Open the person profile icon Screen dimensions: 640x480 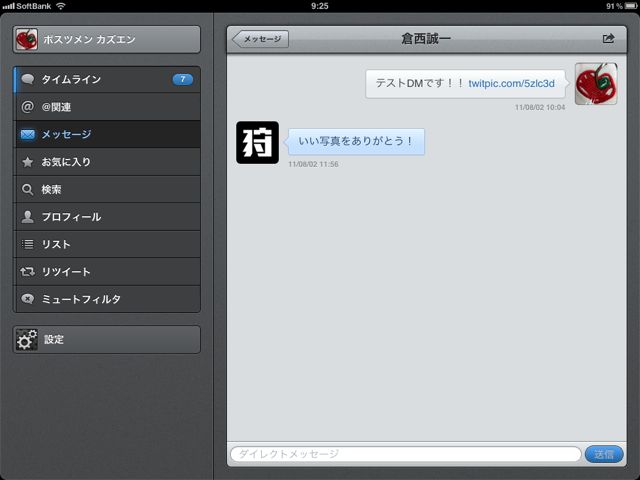(x=27, y=217)
